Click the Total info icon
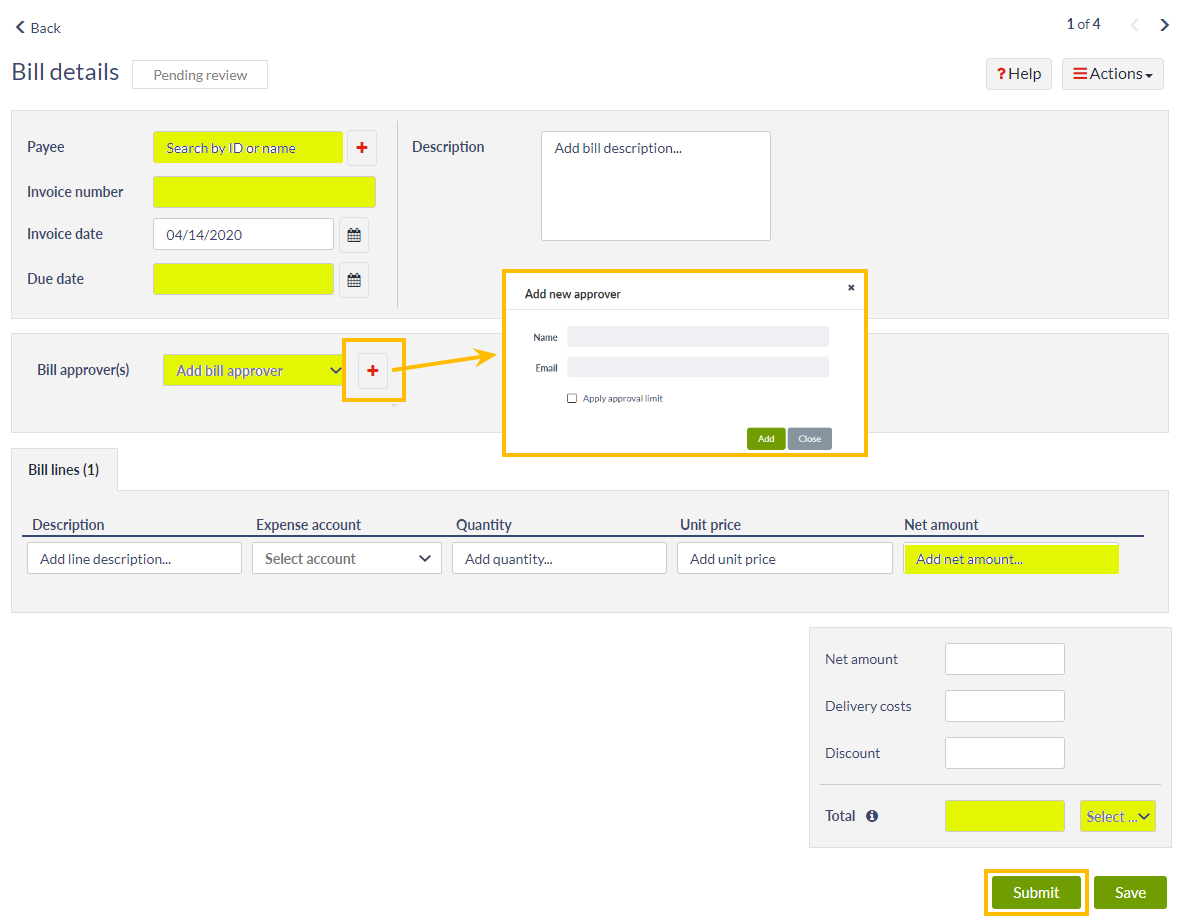 [872, 816]
